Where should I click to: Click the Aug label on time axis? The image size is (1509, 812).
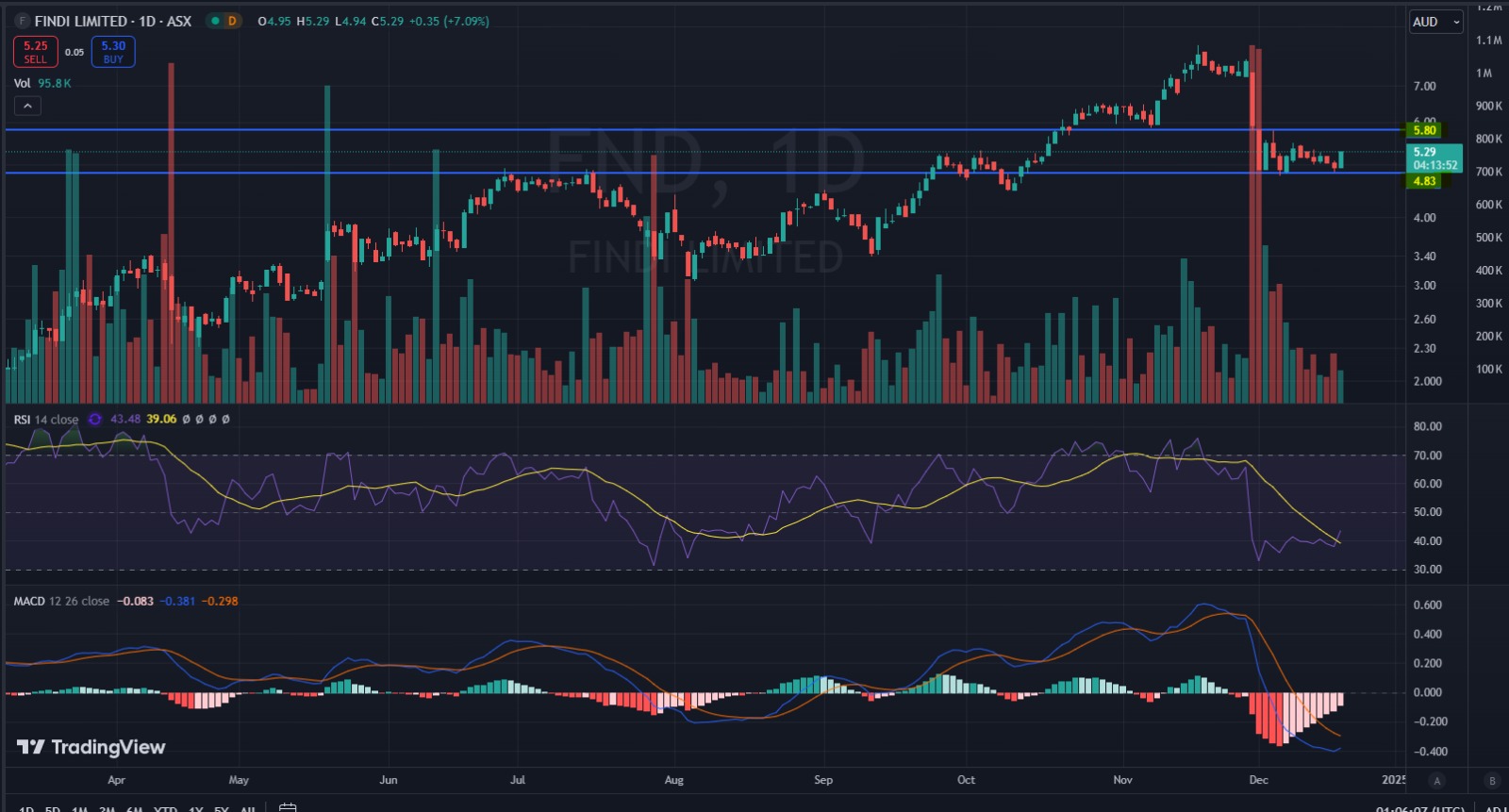[673, 780]
